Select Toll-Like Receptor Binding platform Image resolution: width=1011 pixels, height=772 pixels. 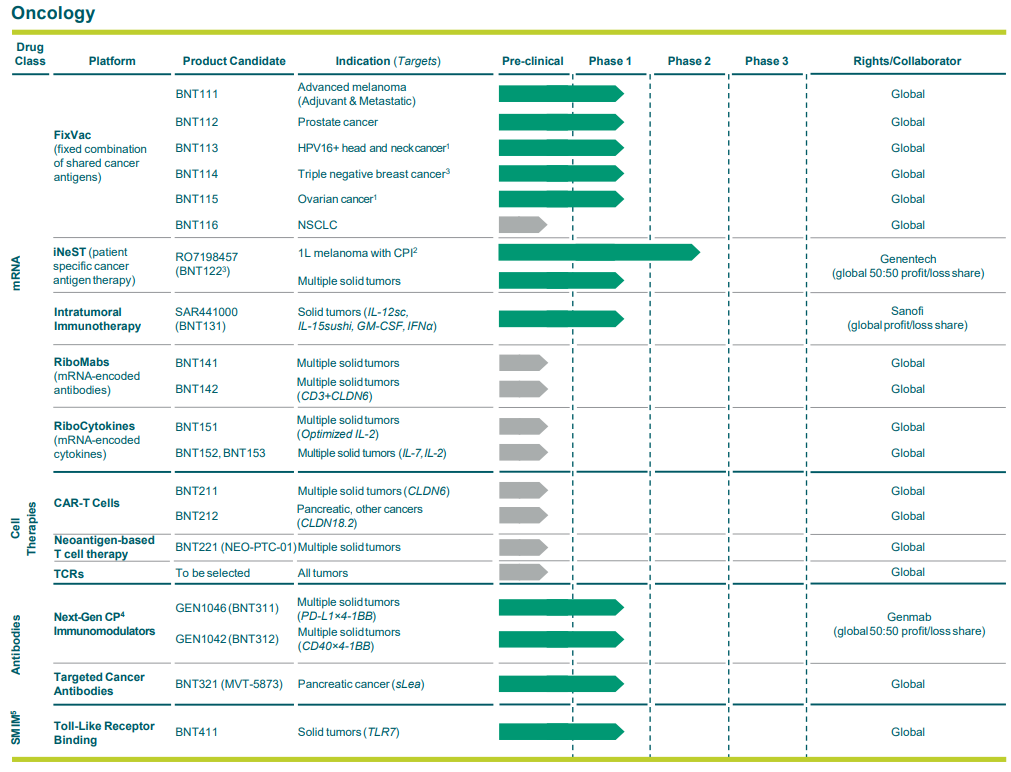click(104, 733)
